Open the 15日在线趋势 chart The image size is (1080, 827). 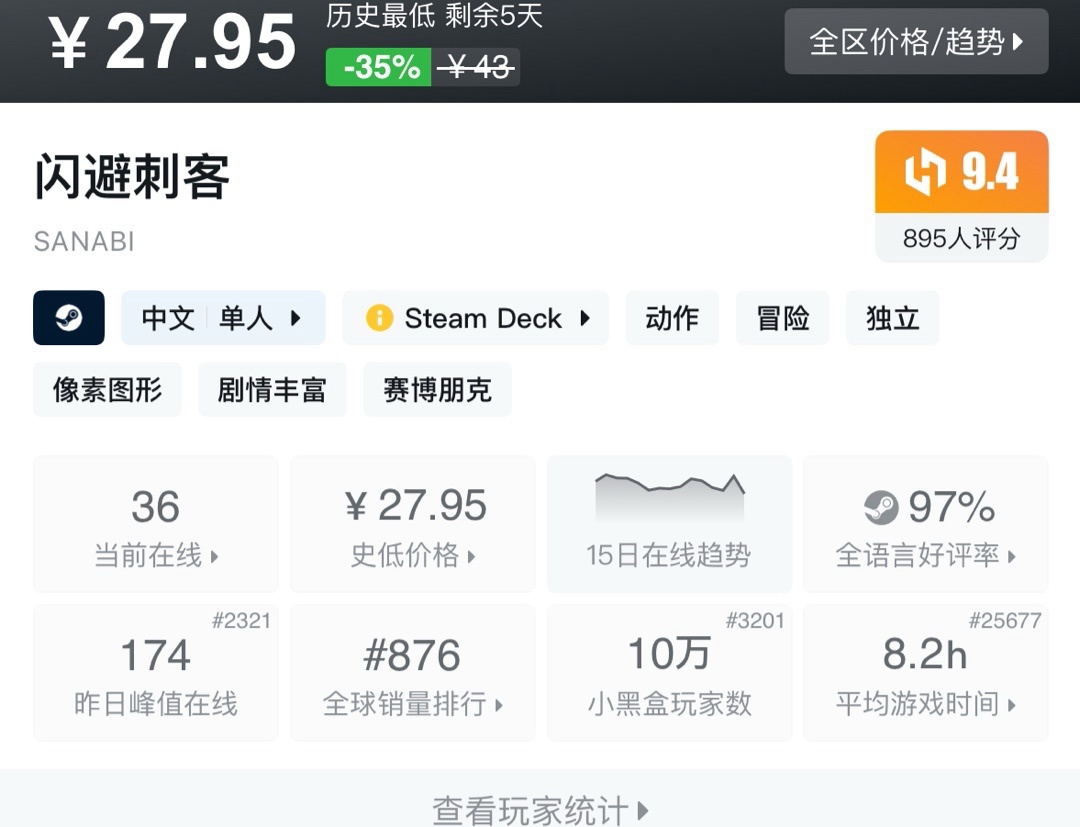(669, 523)
